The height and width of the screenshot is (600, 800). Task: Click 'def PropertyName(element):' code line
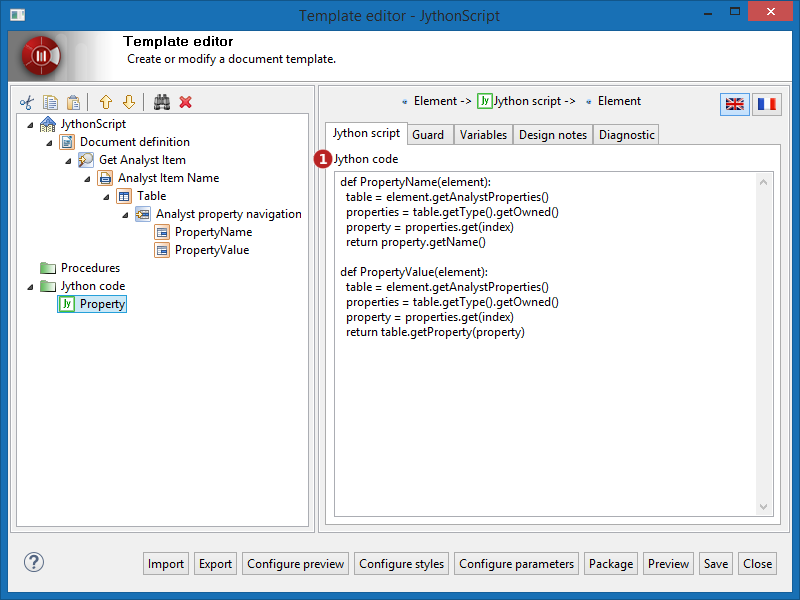(415, 182)
